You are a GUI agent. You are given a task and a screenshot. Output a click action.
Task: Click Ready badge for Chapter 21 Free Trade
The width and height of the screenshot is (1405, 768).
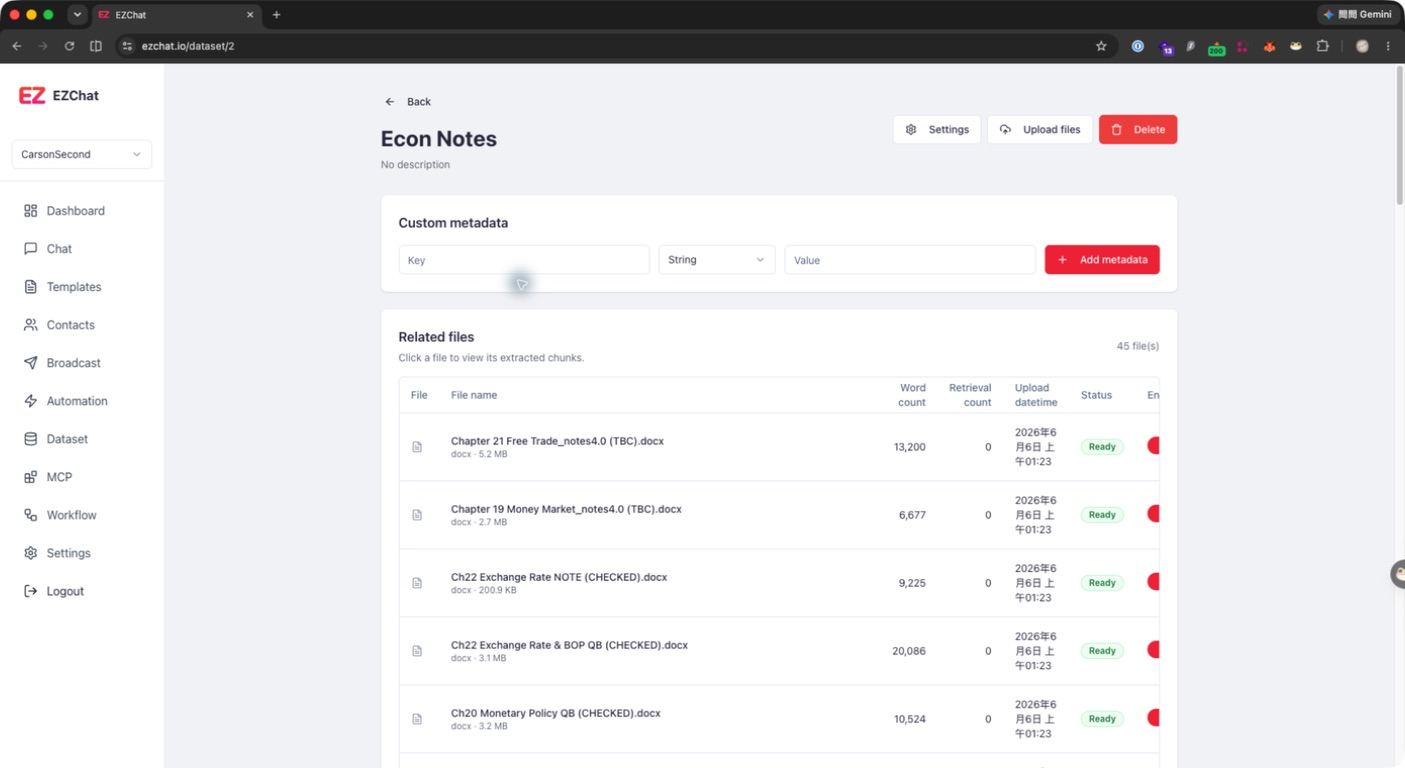click(1102, 447)
